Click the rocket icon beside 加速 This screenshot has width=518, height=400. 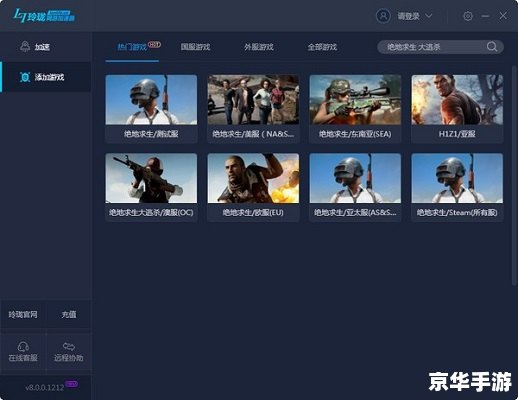click(25, 47)
